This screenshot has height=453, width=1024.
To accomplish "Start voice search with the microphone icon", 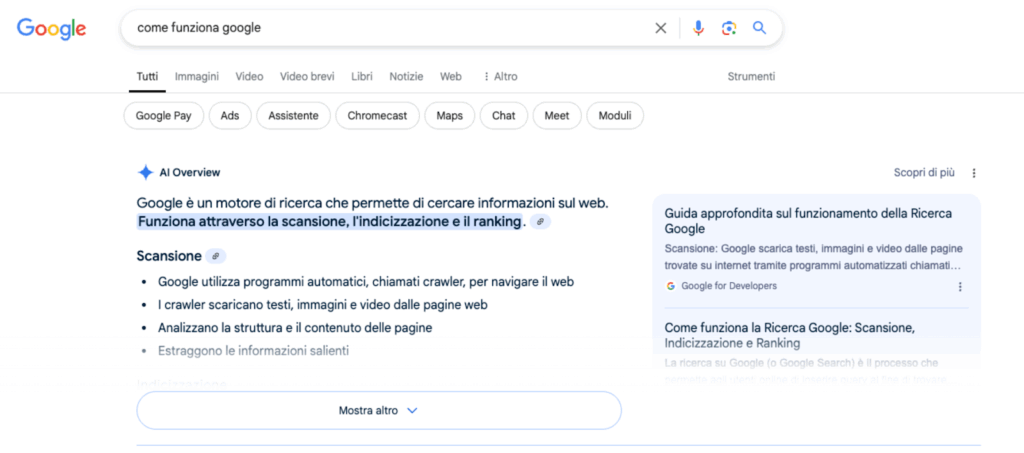I will [x=698, y=28].
